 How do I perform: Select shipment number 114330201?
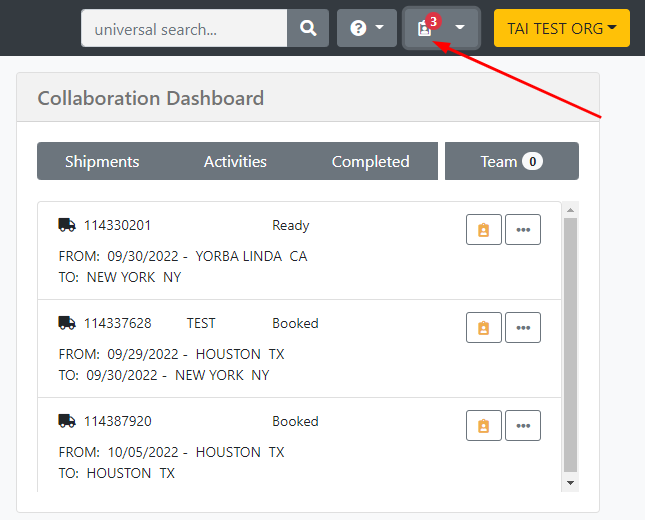pyautogui.click(x=118, y=225)
